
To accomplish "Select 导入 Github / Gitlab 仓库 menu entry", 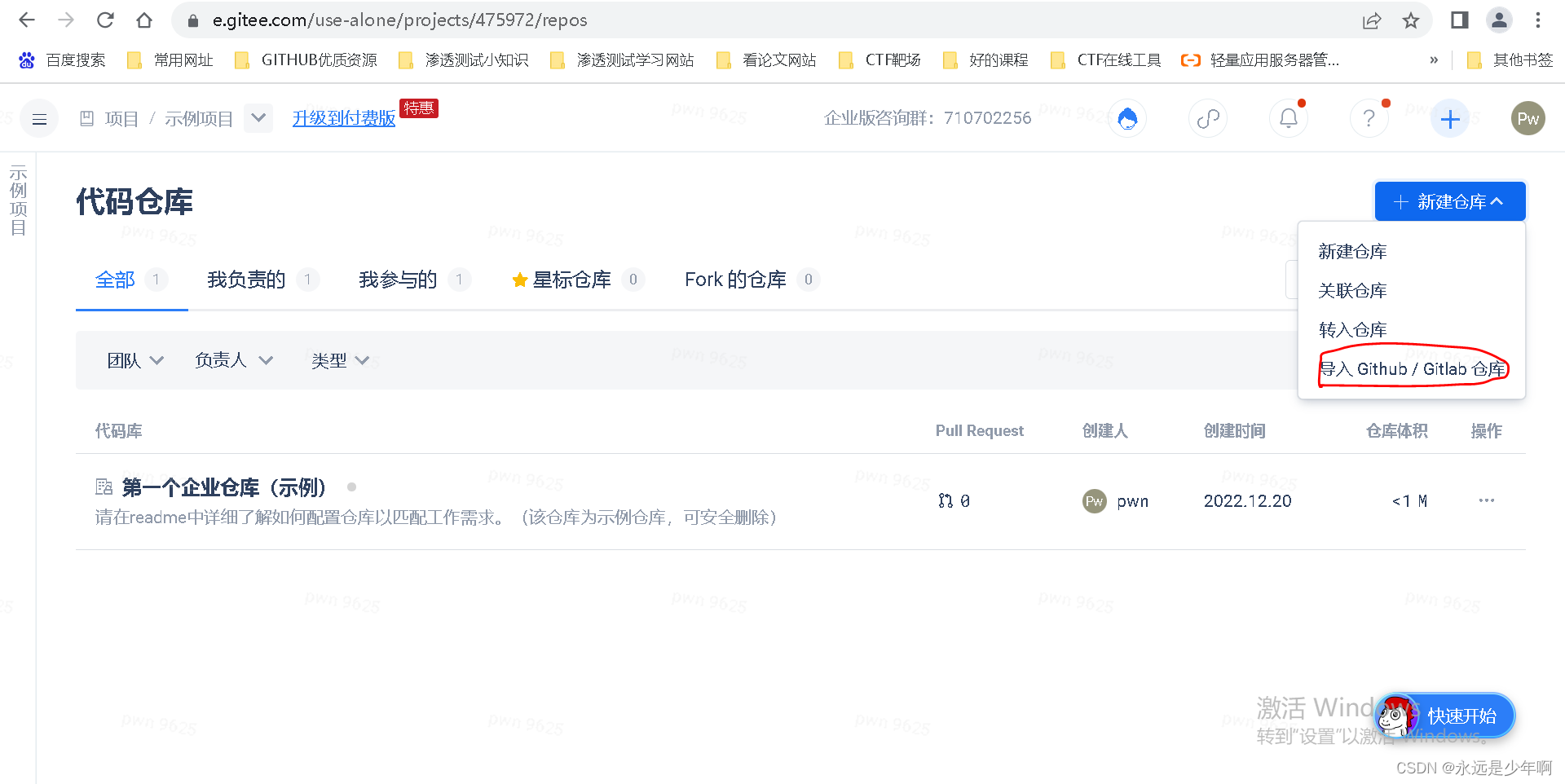I will click(1413, 368).
